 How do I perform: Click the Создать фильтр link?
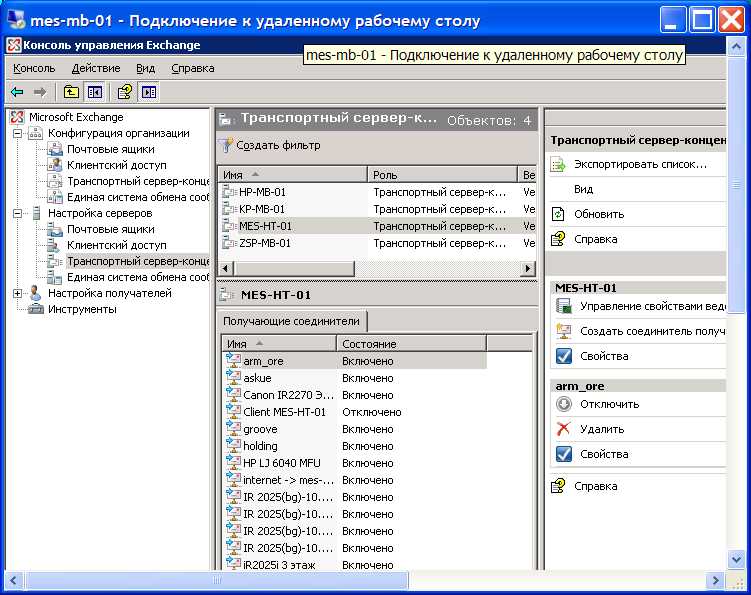278,145
